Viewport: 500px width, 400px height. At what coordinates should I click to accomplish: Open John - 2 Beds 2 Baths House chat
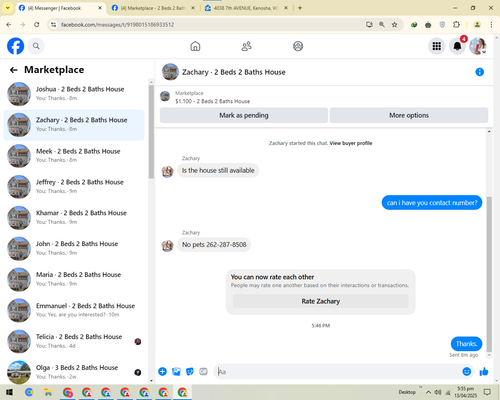point(74,248)
